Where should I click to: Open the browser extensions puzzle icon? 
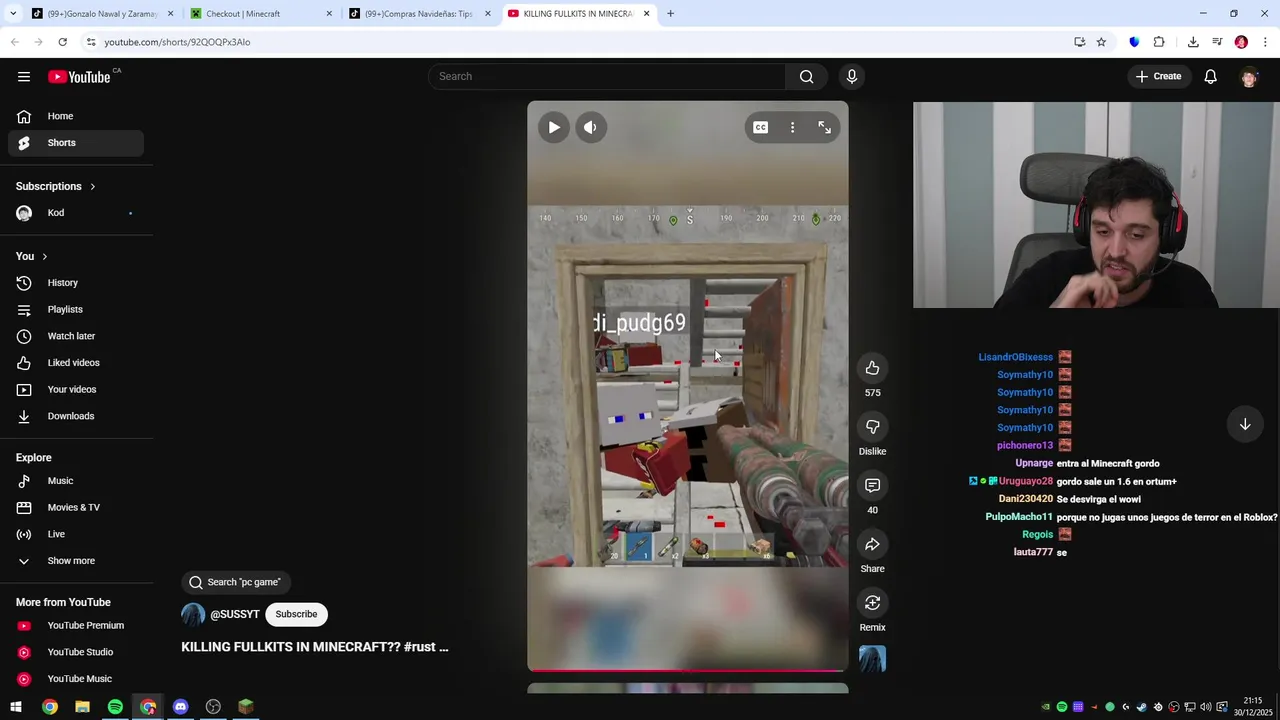(x=1159, y=42)
